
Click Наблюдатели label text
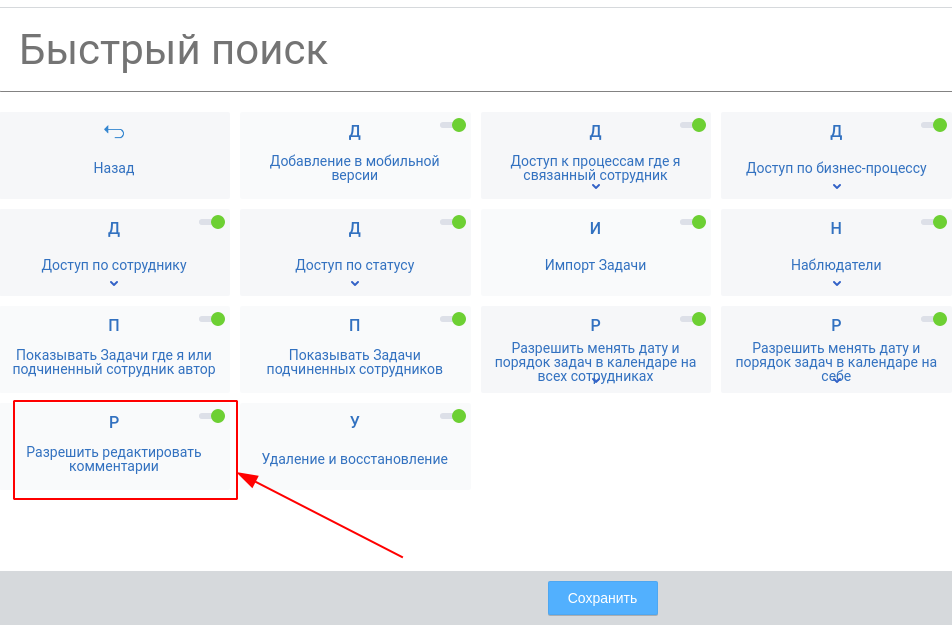coord(836,265)
